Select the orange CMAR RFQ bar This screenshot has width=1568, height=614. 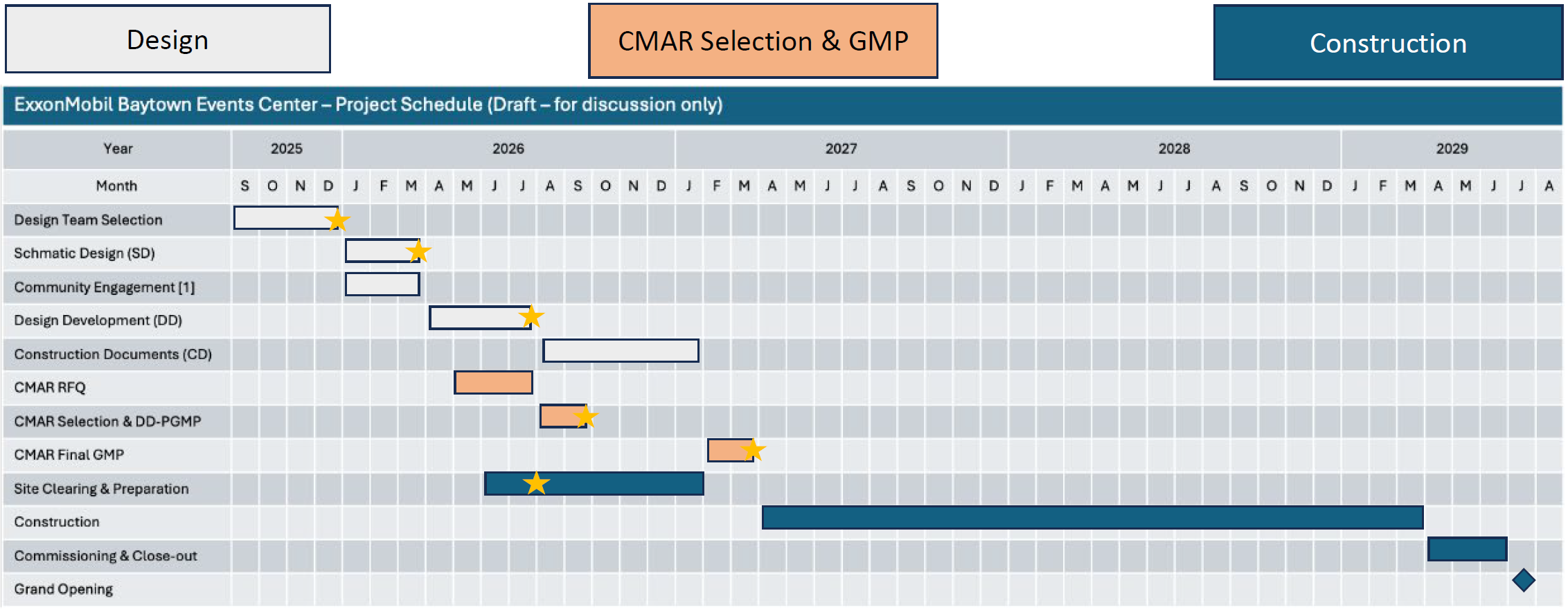pos(493,383)
